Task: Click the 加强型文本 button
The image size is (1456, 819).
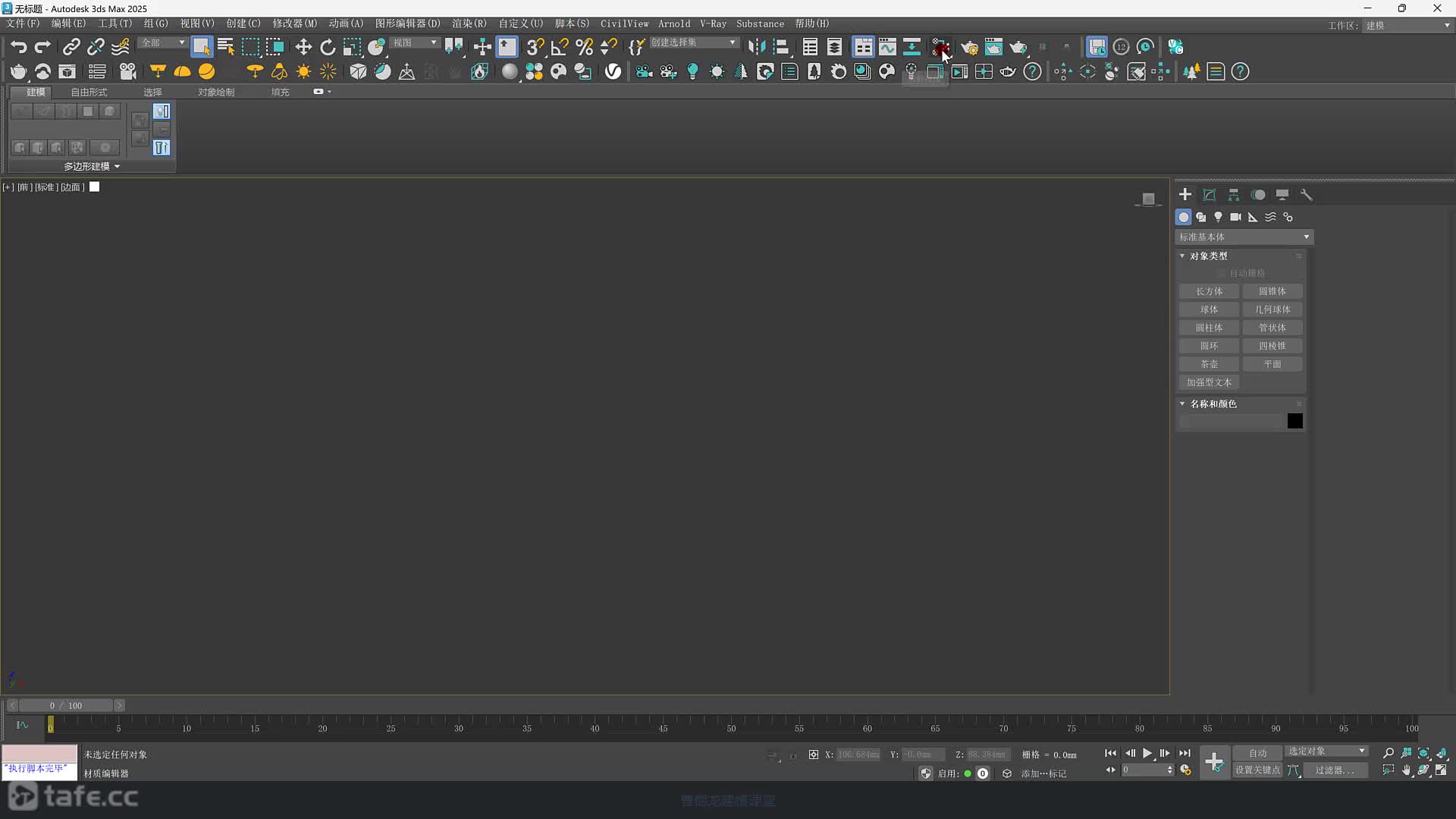Action: [1209, 382]
